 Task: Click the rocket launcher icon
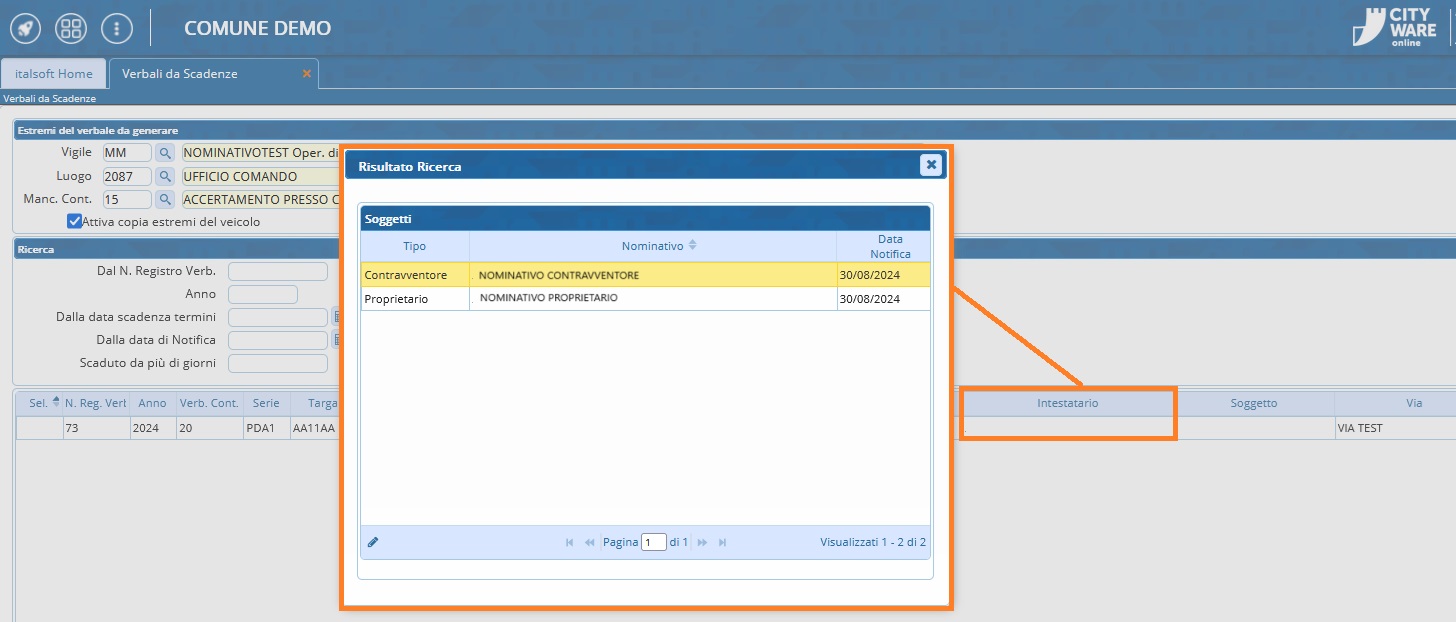(x=26, y=28)
